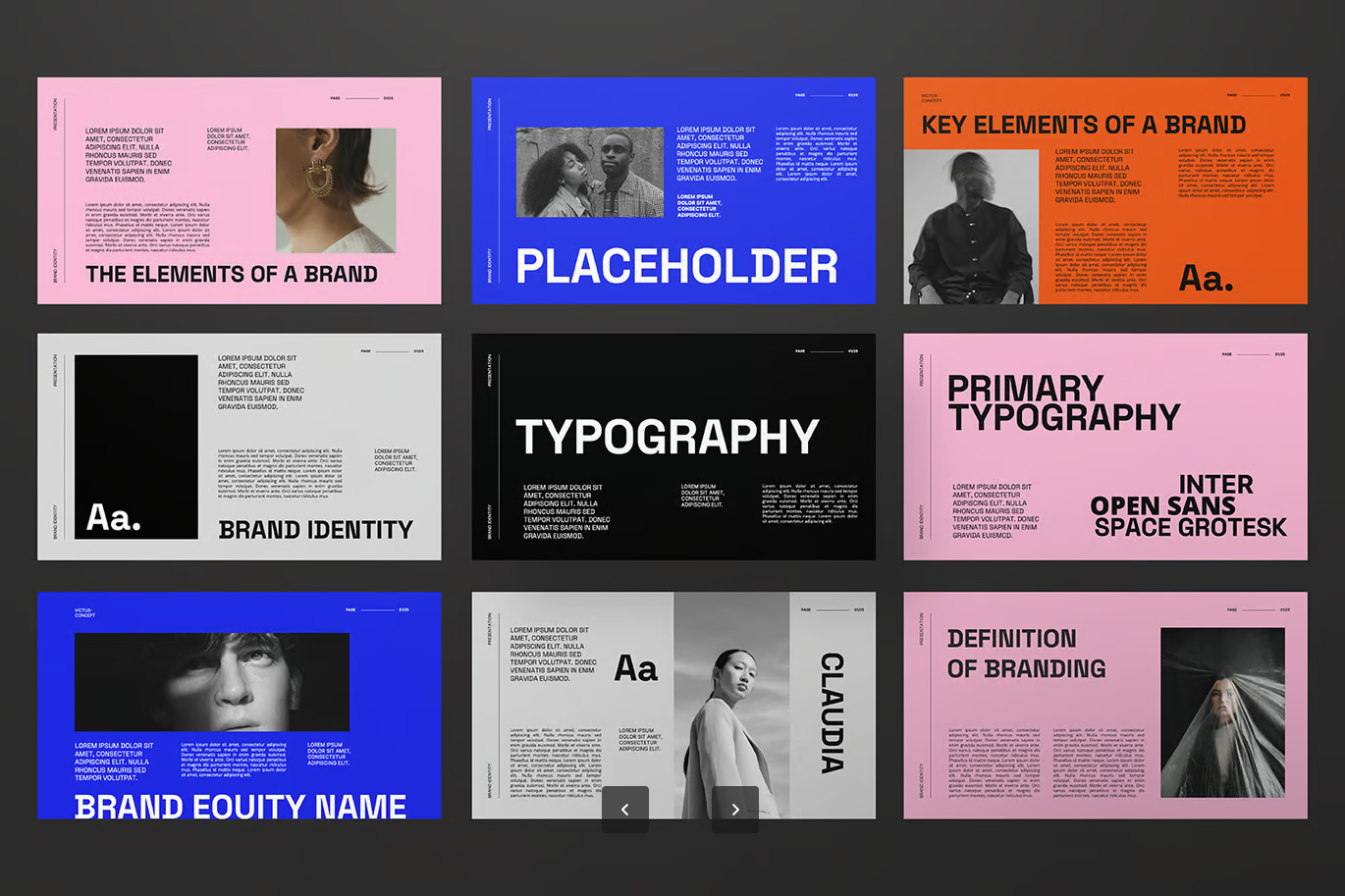Click the woman with gold earring photo
The image size is (1345, 896).
[x=336, y=190]
